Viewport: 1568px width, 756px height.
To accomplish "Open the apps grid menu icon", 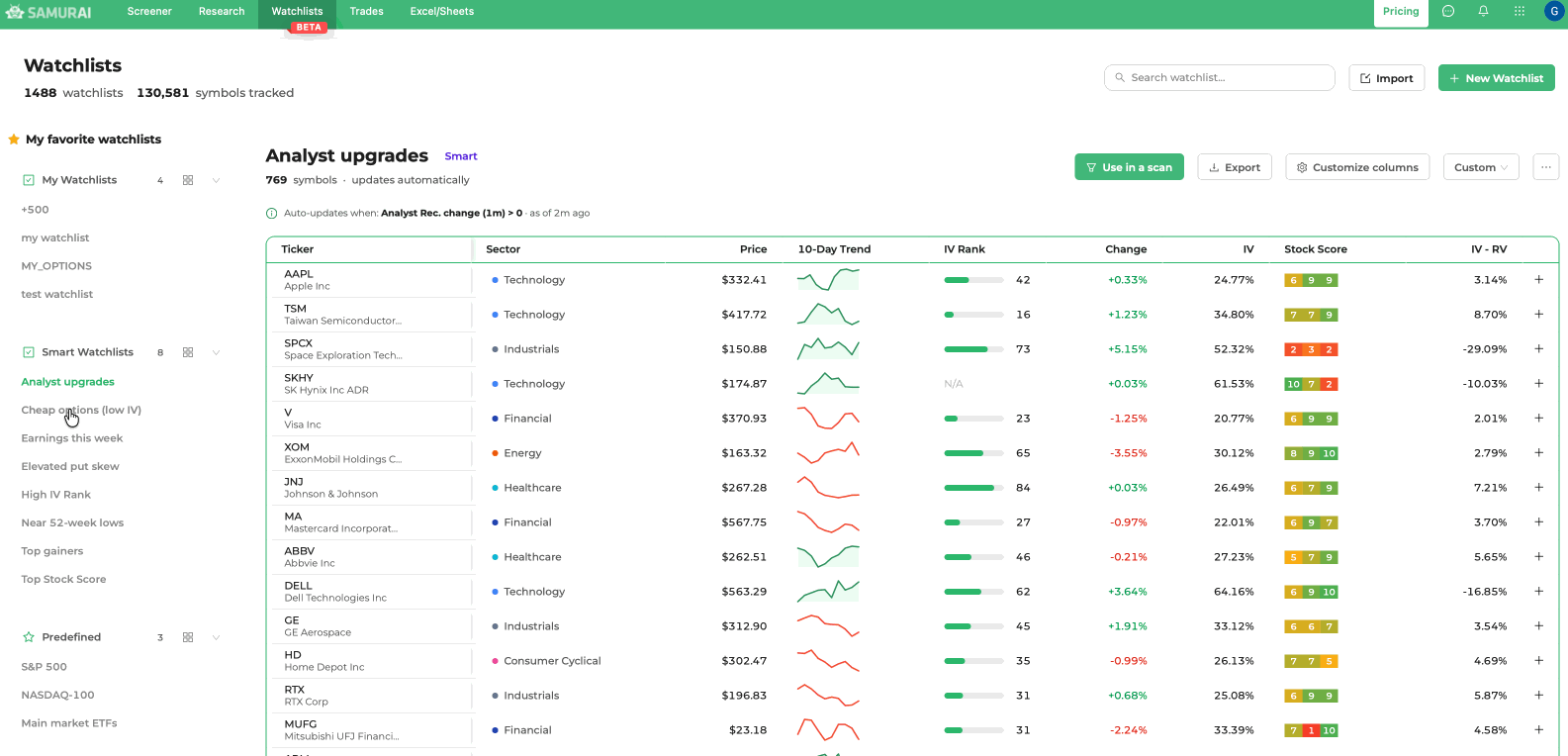I will tap(1520, 12).
